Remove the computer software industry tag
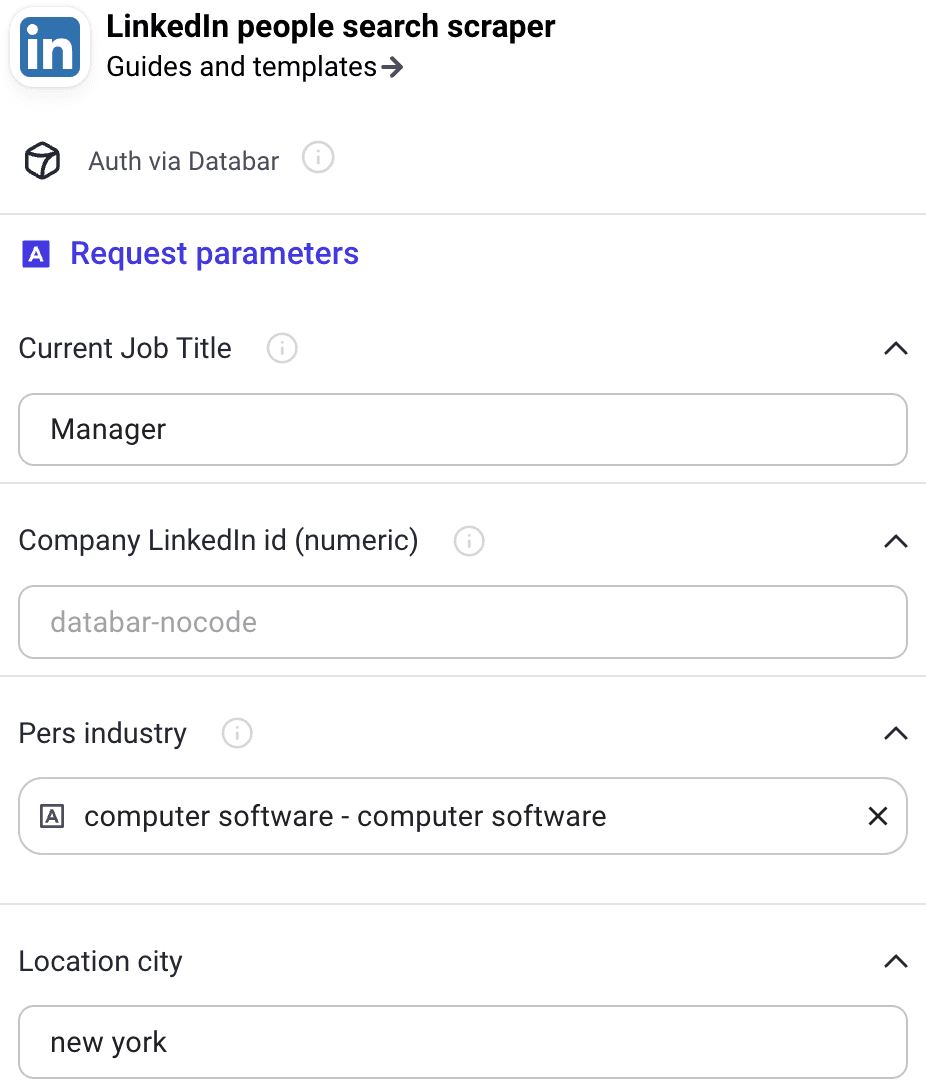 point(877,816)
